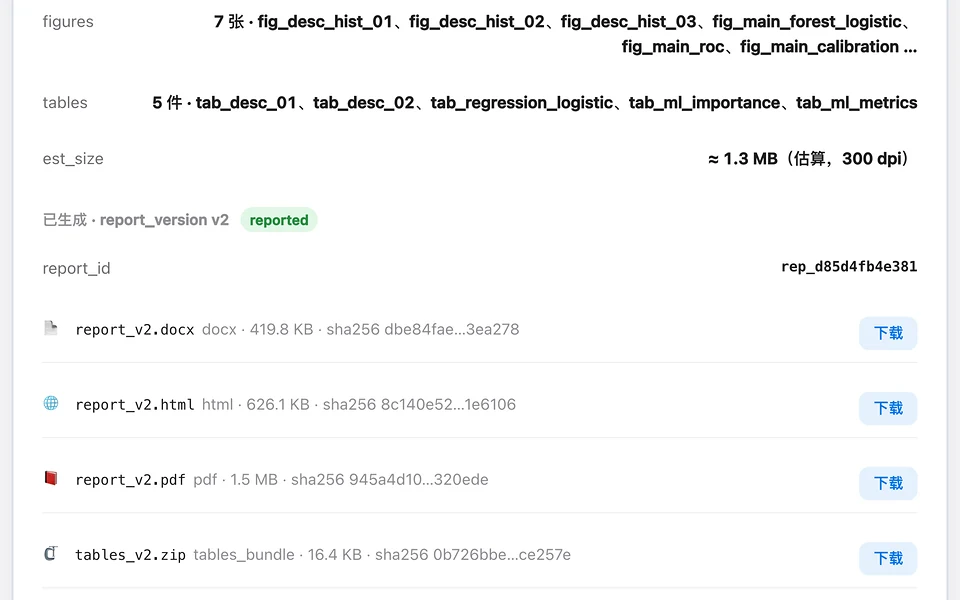The width and height of the screenshot is (960, 600).
Task: Click the tables list value text
Action: [534, 102]
